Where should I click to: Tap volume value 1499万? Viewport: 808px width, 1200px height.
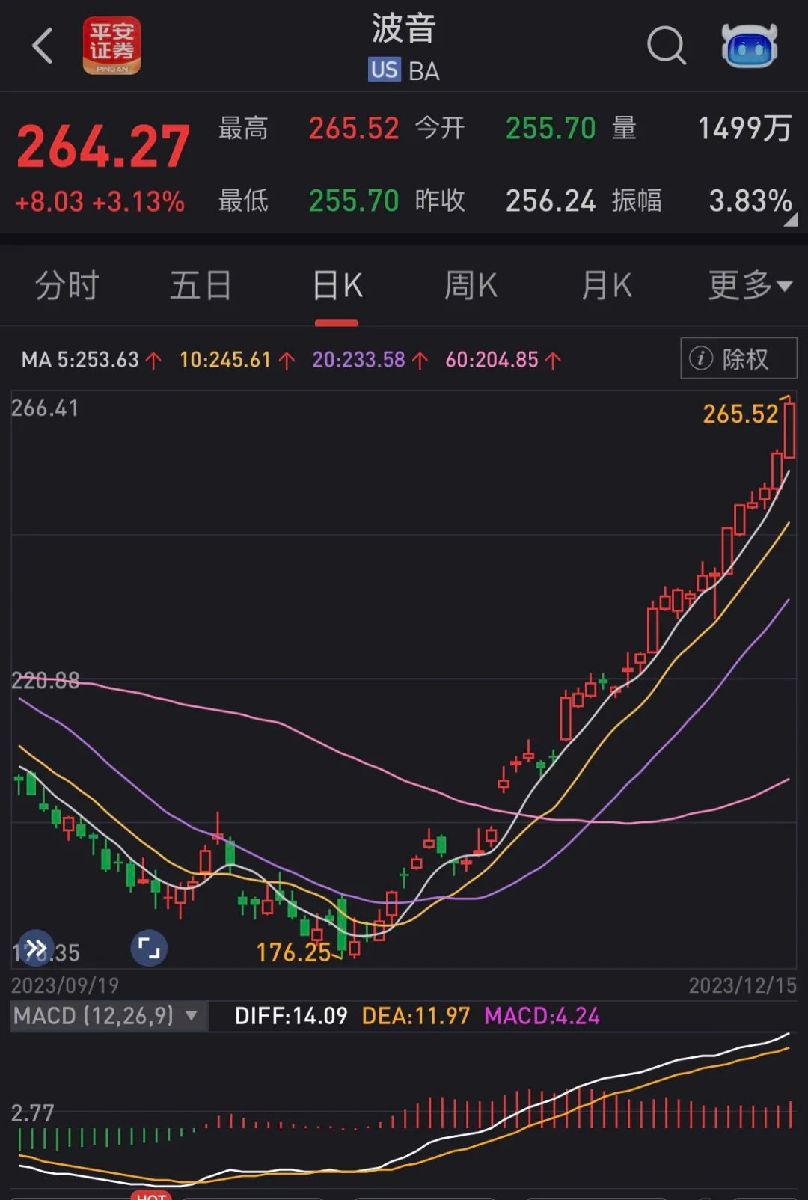745,129
